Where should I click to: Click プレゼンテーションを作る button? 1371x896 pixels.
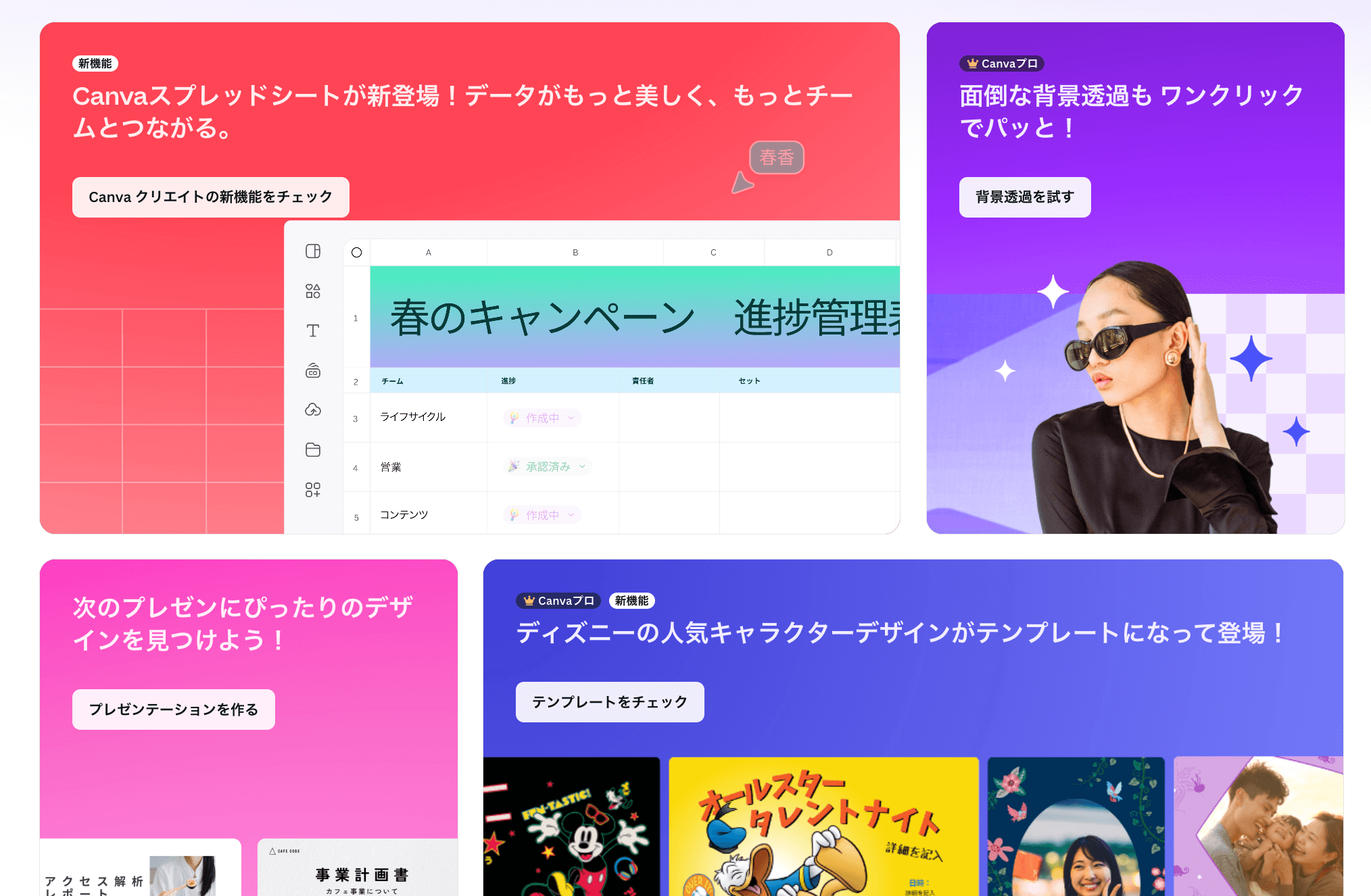point(174,710)
